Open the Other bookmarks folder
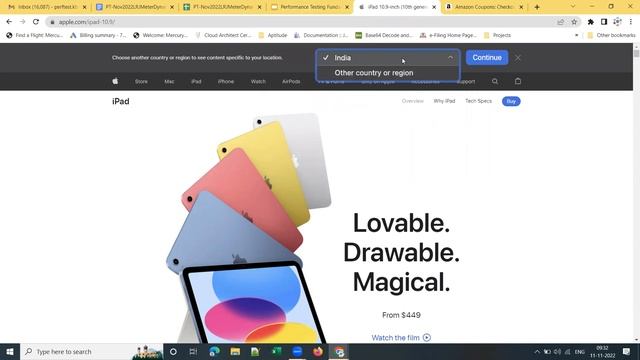The width and height of the screenshot is (640, 360). coord(611,36)
